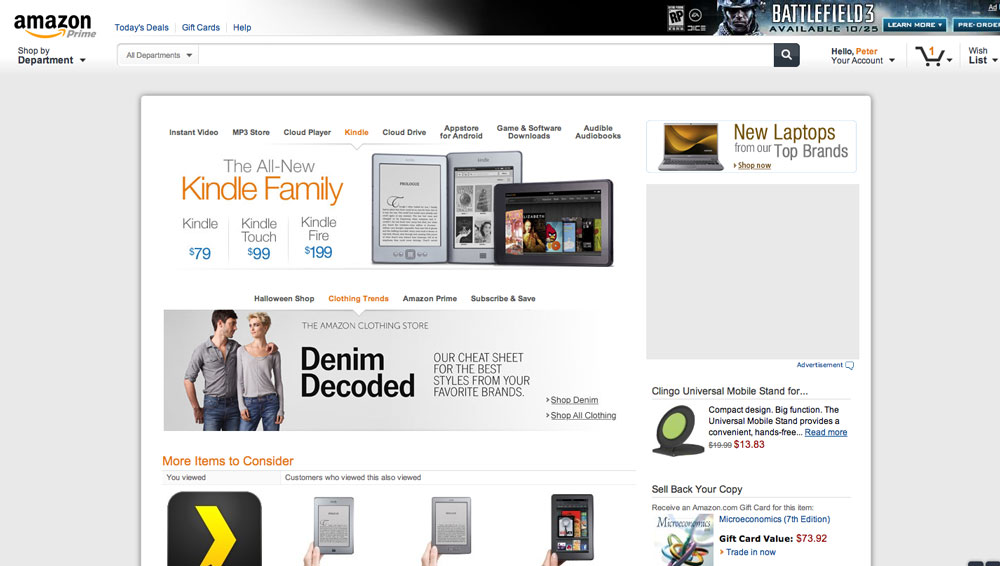Click the second gray Kindle thumbnail
Image resolution: width=1000 pixels, height=566 pixels.
tap(446, 530)
